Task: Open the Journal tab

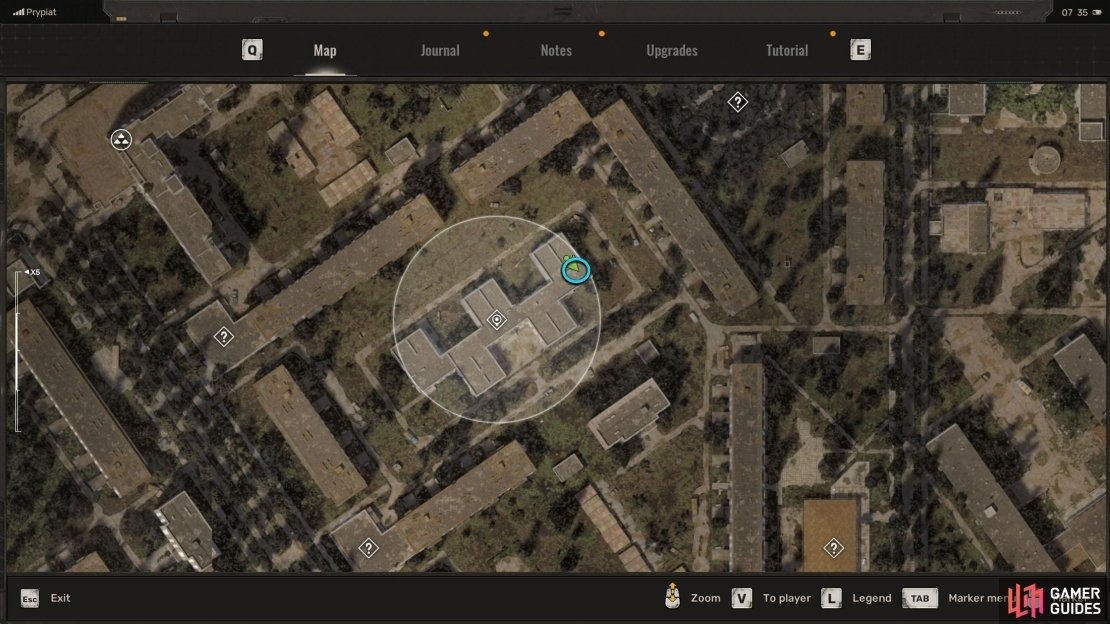Action: 440,50
